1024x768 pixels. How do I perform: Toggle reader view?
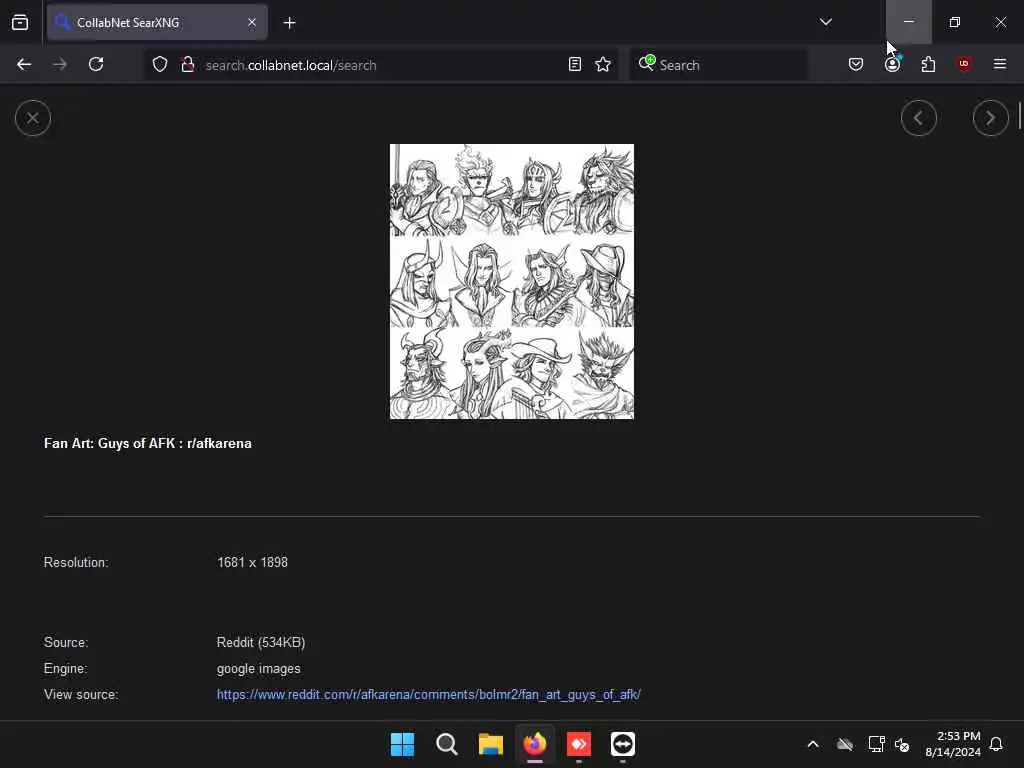click(575, 64)
